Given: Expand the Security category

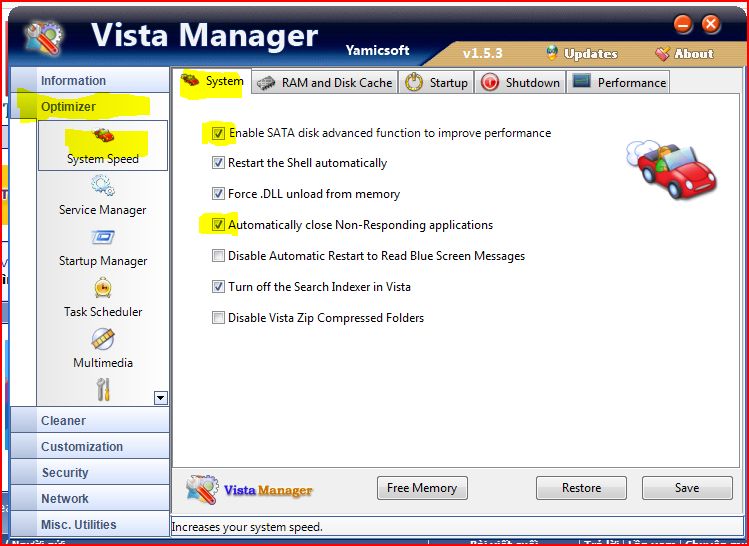Looking at the screenshot, I should 65,473.
